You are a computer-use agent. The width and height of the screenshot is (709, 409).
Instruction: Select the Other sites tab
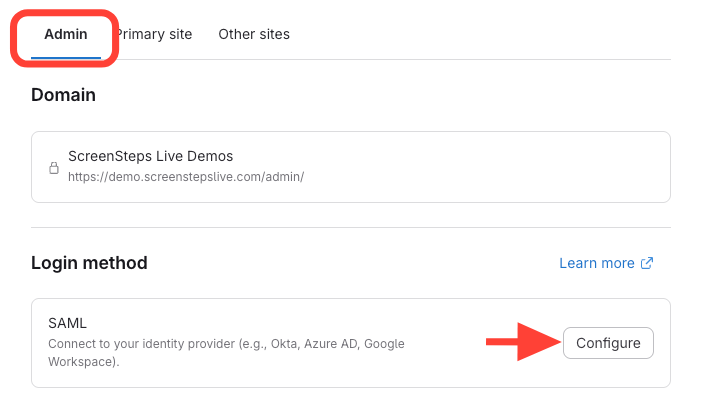coord(254,34)
